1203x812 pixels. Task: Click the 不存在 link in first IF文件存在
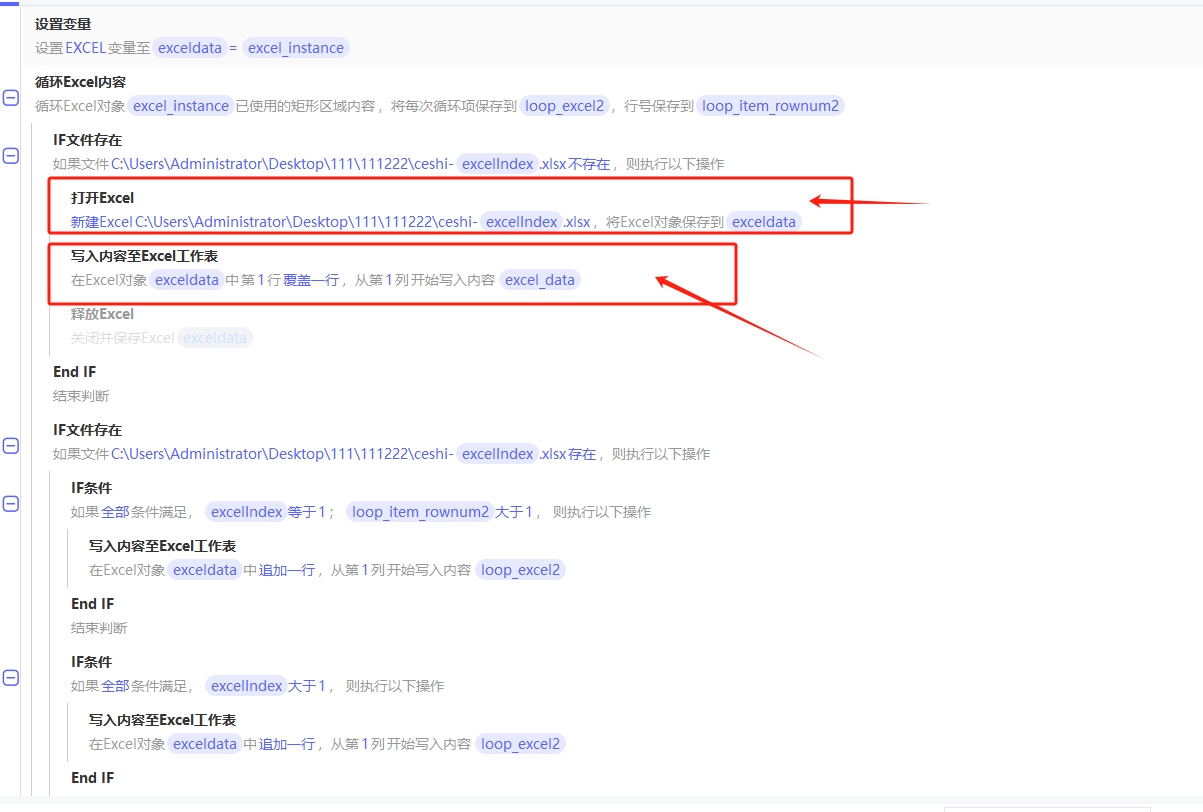click(590, 164)
